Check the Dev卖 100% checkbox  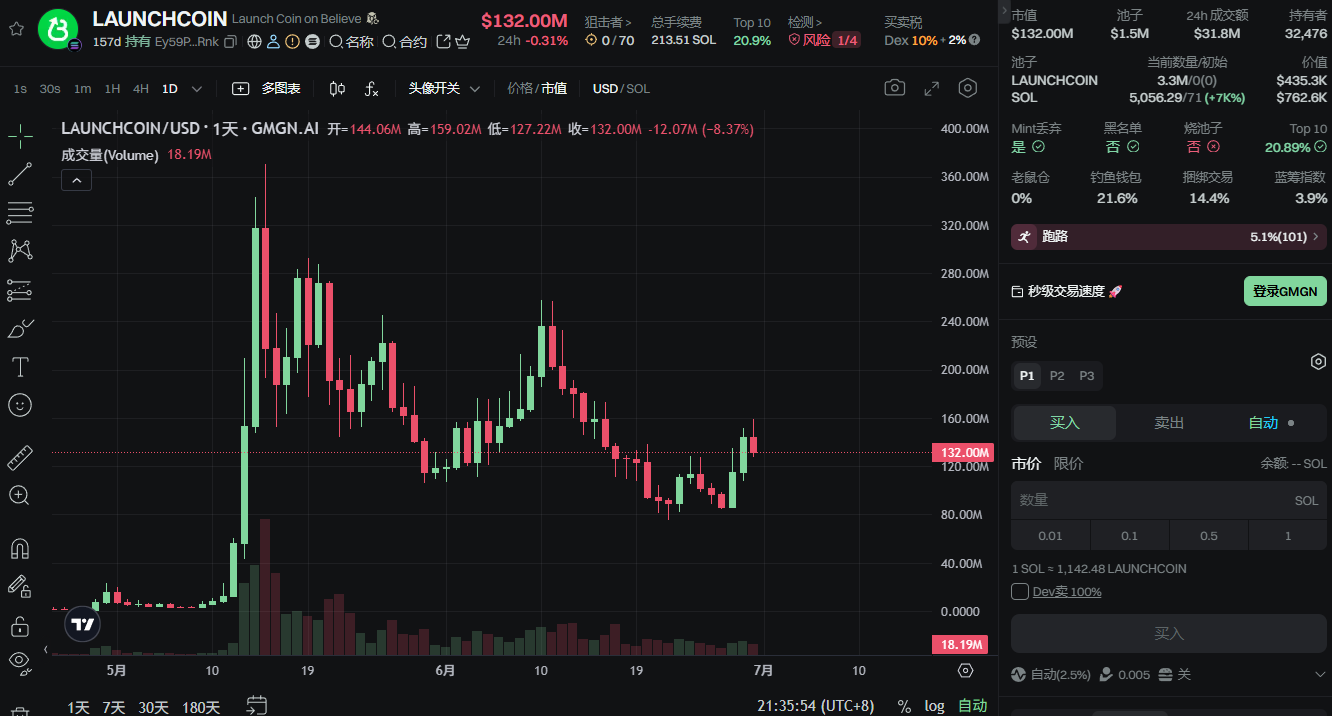(x=1020, y=591)
